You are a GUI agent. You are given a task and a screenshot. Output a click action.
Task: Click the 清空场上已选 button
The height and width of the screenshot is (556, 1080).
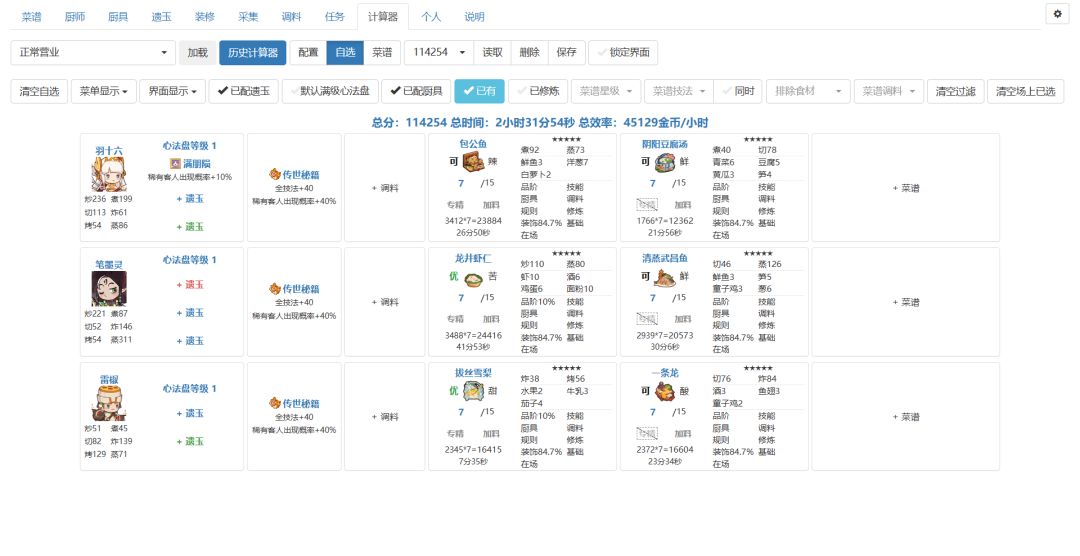pos(1026,91)
